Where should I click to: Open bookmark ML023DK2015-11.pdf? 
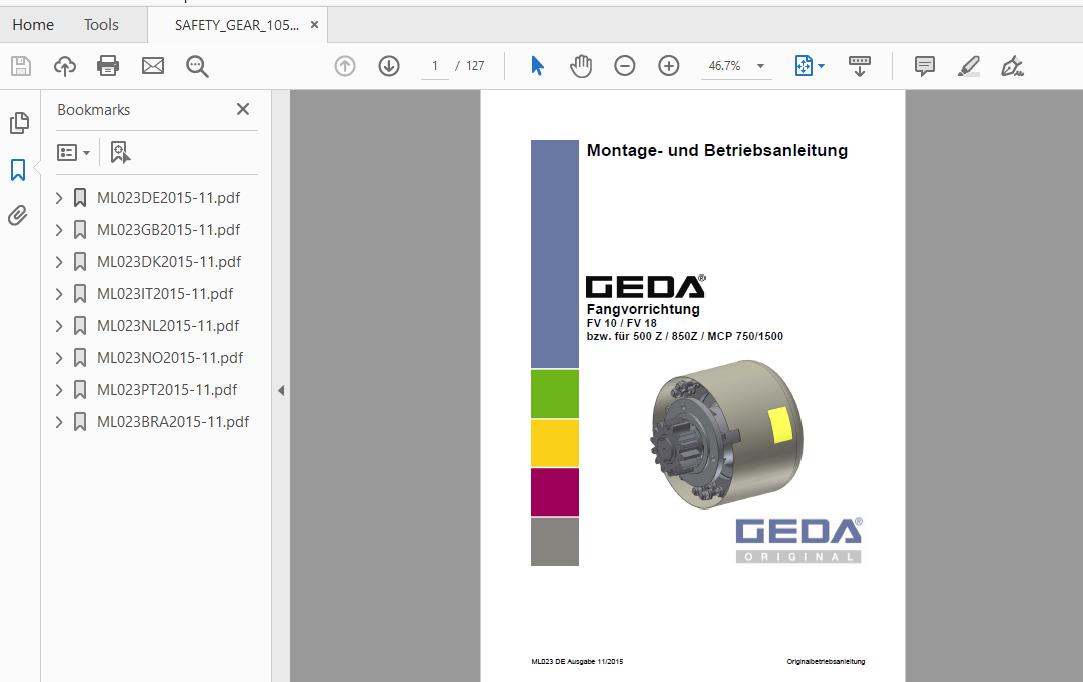(x=169, y=262)
